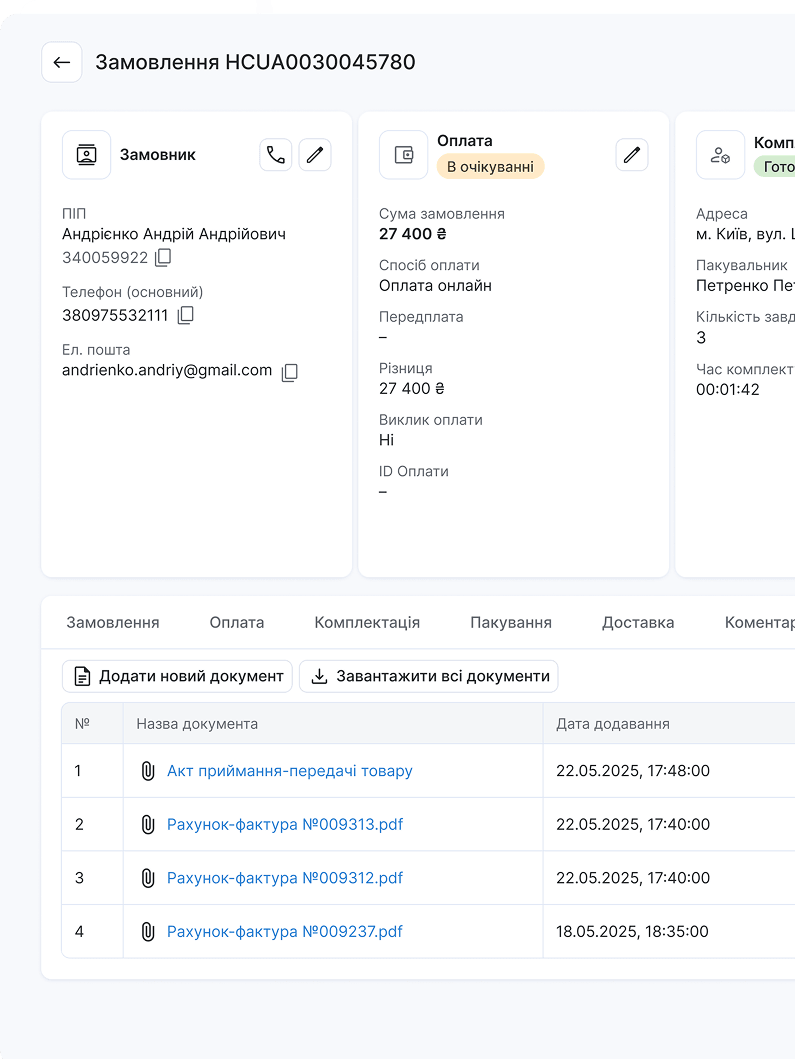The height and width of the screenshot is (1059, 795).
Task: Copy phone number 380975532111
Action: click(x=186, y=315)
